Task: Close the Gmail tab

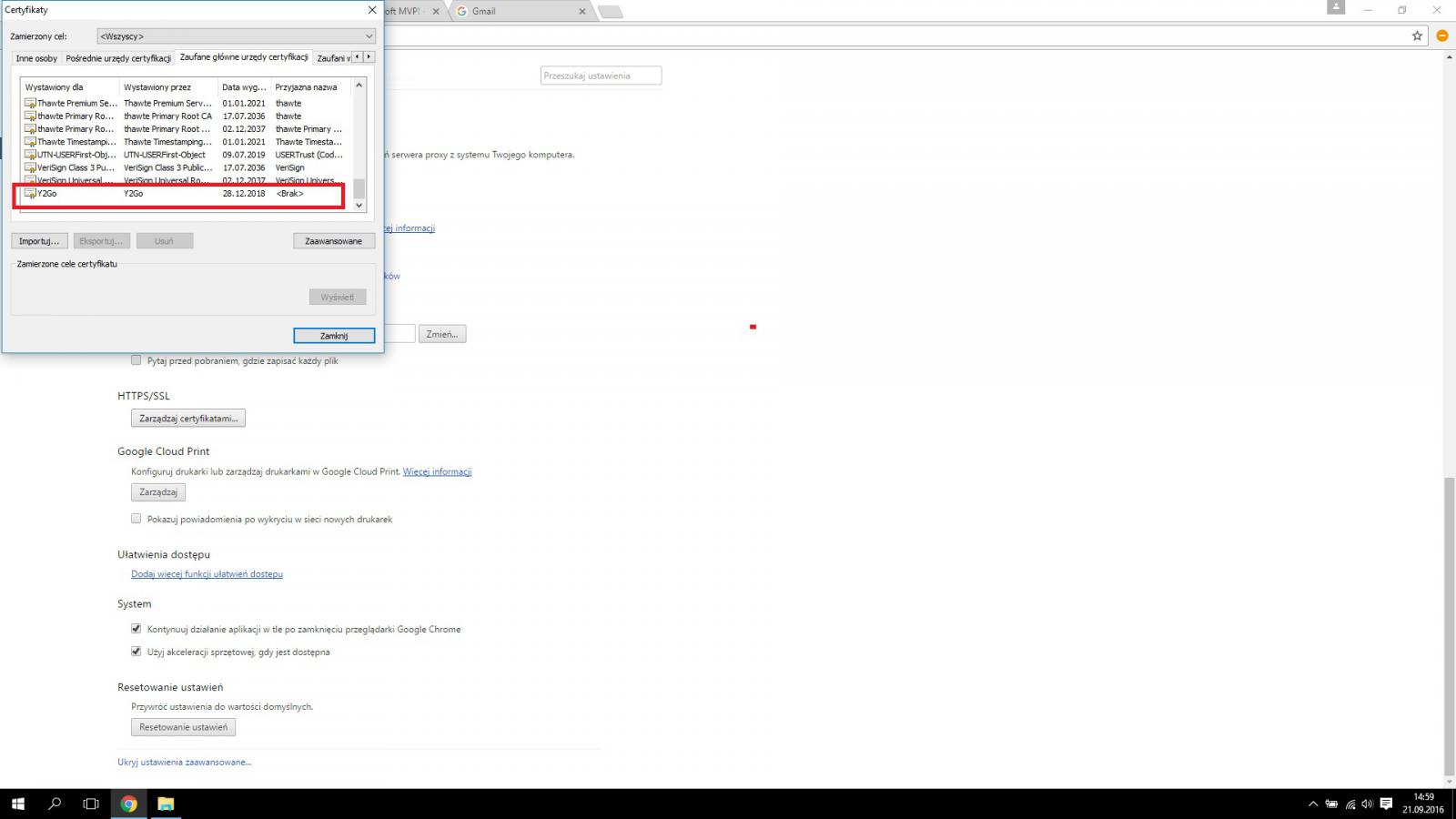Action: click(x=582, y=11)
